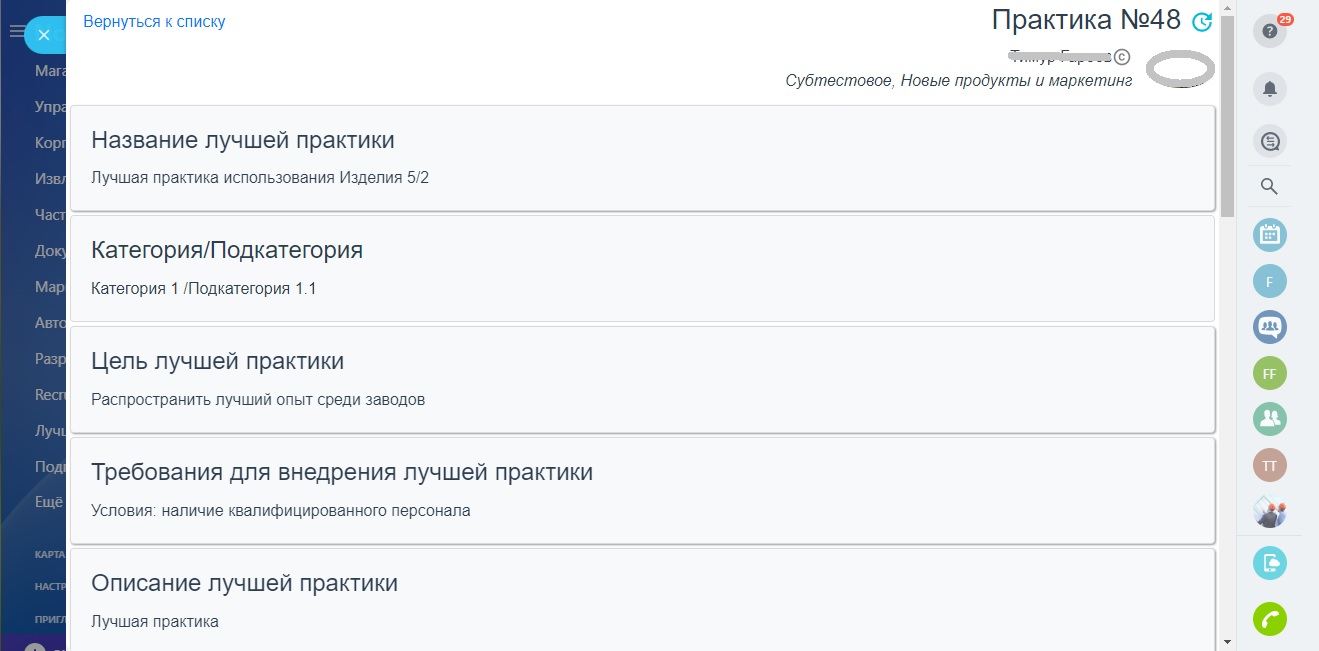Click "Вернуться к списку" link
This screenshot has width=1319, height=651.
154,21
